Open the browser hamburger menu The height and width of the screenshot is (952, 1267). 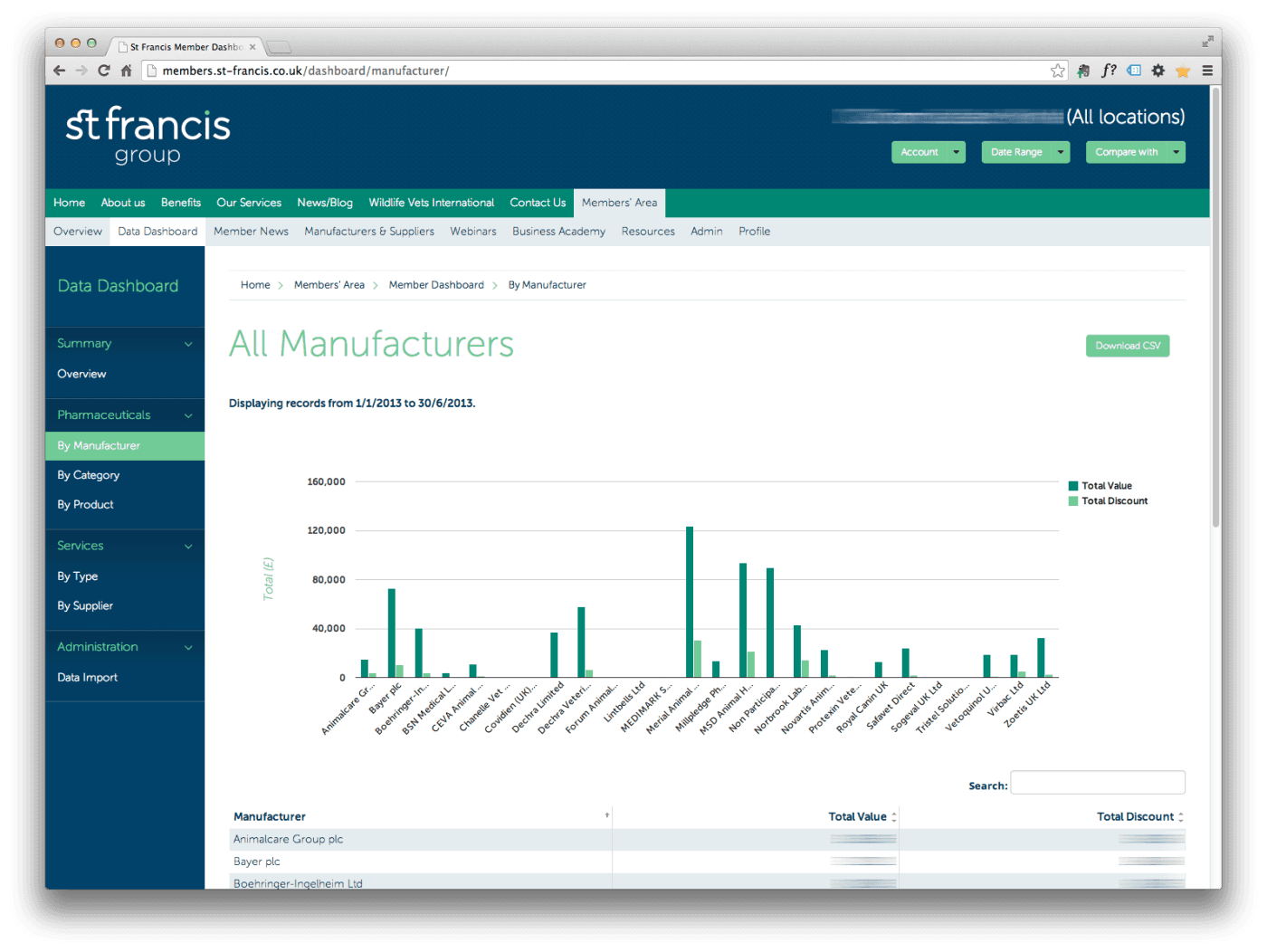(x=1207, y=71)
